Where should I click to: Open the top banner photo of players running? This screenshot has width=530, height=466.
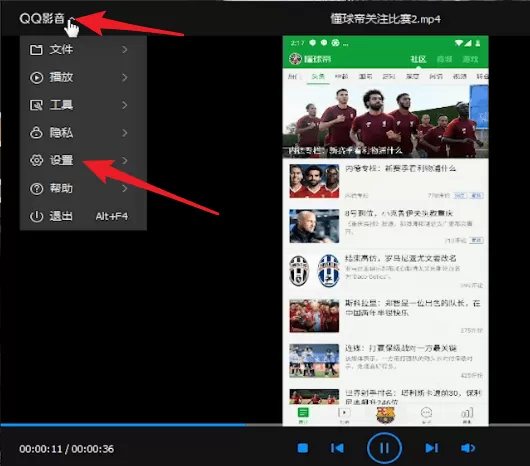(x=385, y=121)
